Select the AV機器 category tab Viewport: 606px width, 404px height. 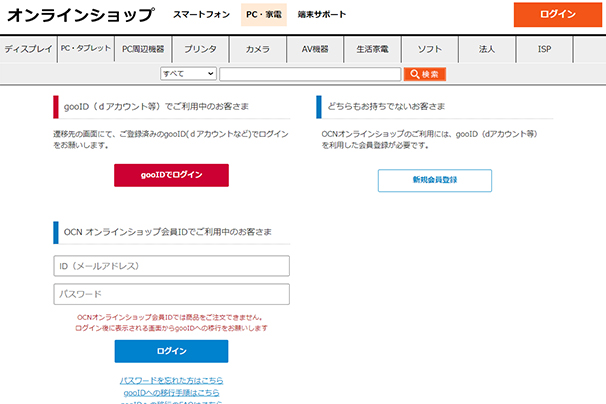[x=315, y=49]
